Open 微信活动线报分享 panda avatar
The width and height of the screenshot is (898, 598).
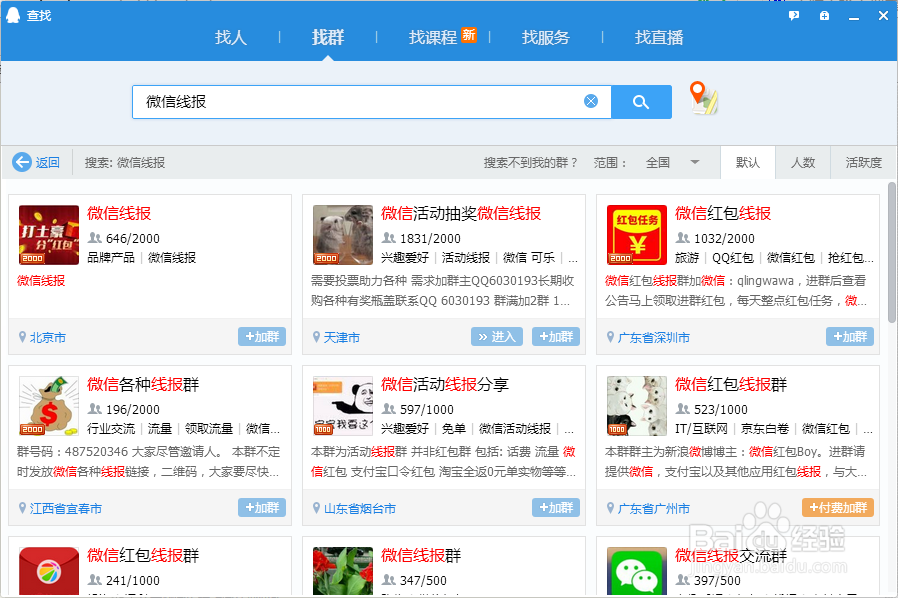tap(342, 406)
